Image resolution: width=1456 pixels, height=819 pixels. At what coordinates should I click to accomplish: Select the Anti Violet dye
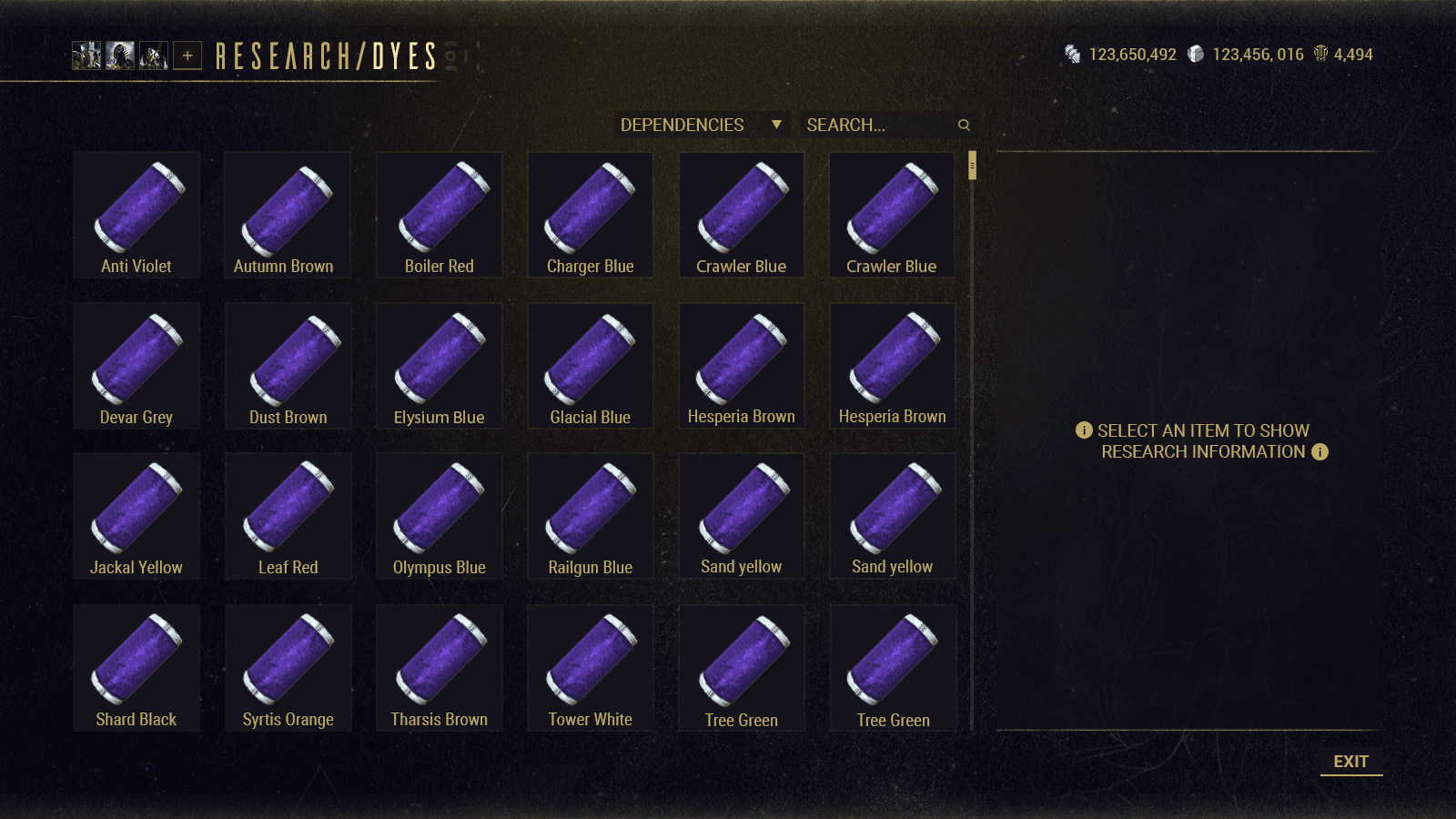136,215
